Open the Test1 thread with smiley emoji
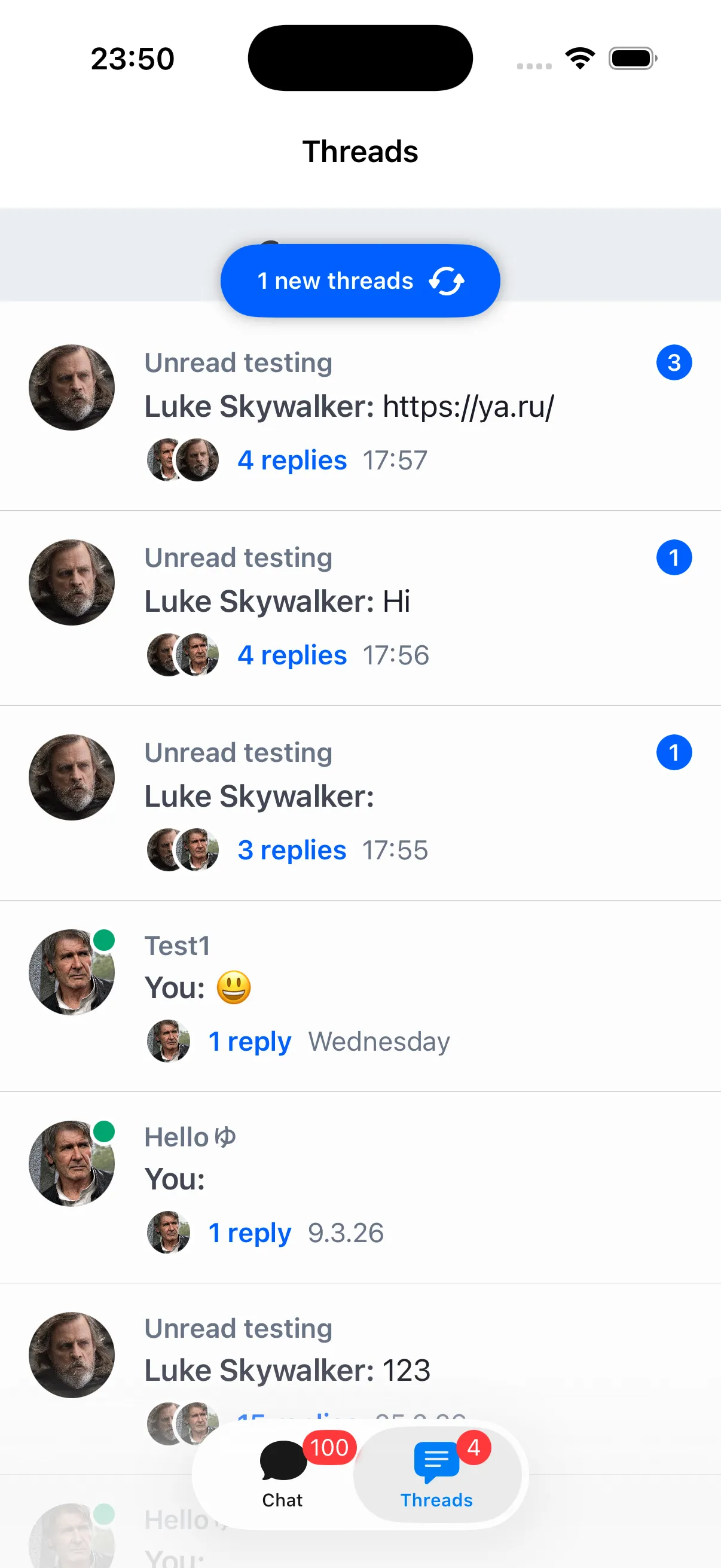This screenshot has height=1568, width=721. point(365,987)
